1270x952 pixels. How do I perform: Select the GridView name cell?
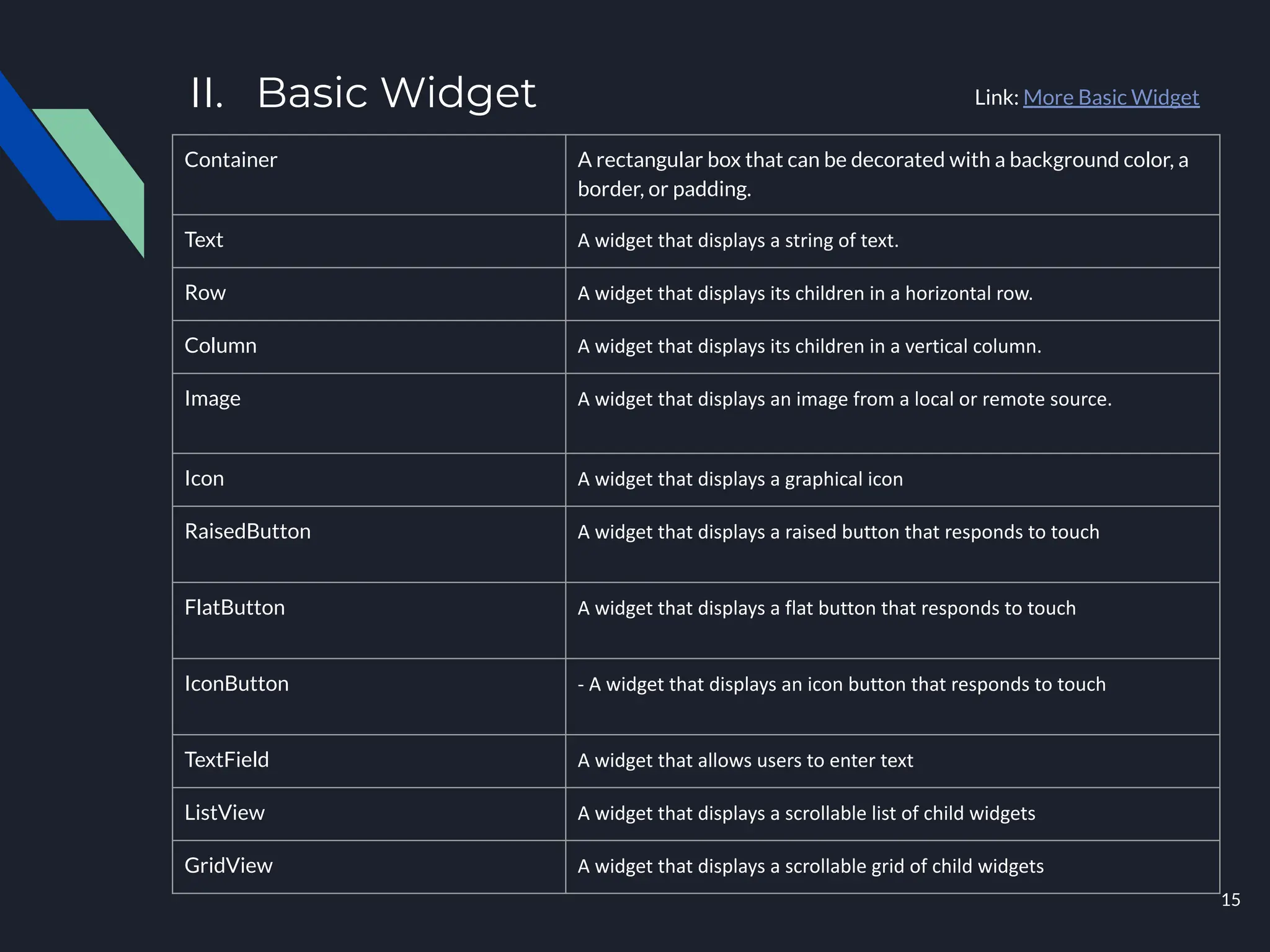pyautogui.click(x=369, y=866)
